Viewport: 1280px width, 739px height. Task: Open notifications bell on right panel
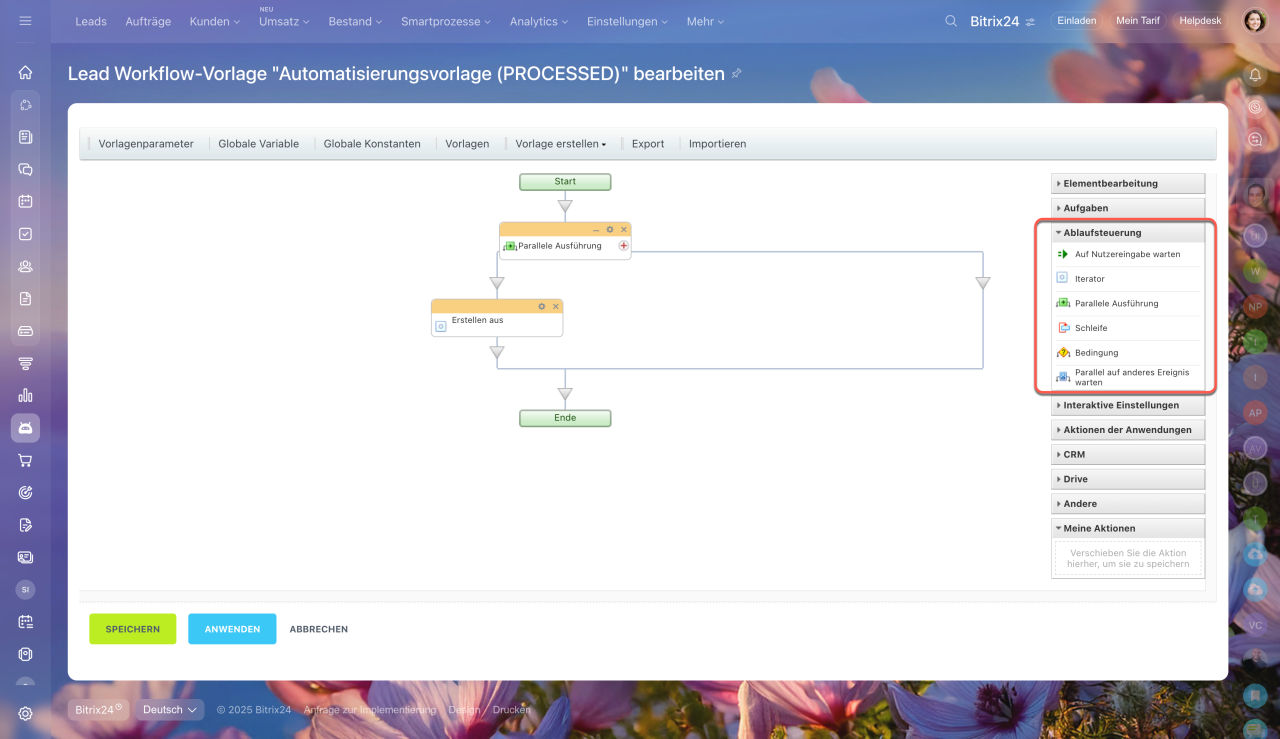click(x=1255, y=74)
